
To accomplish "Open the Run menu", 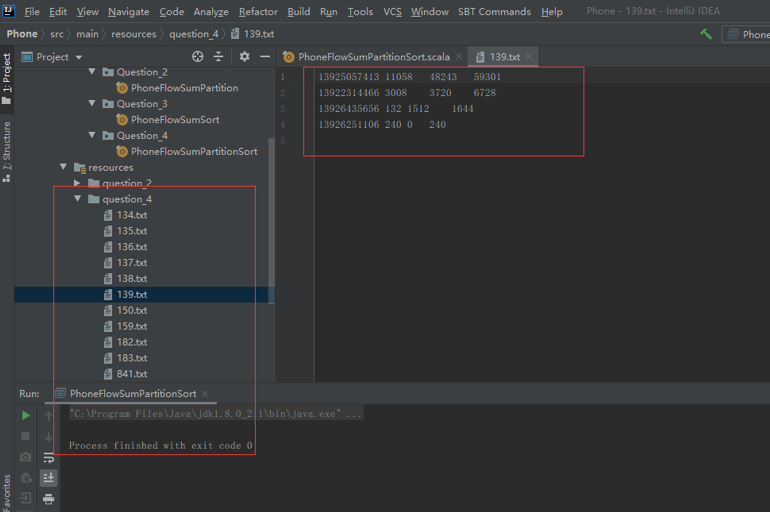I will 329,11.
